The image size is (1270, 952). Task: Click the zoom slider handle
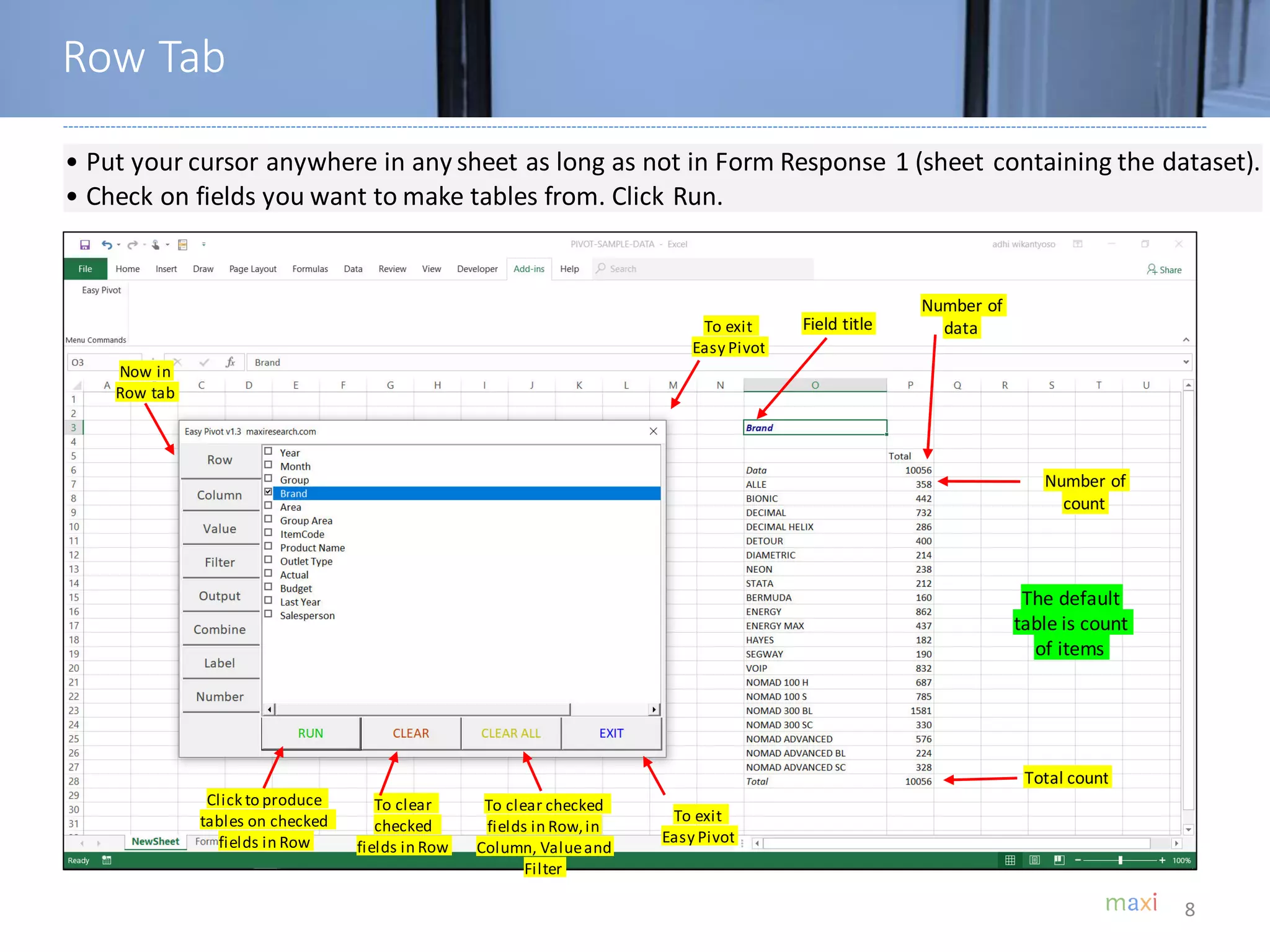coord(1120,860)
